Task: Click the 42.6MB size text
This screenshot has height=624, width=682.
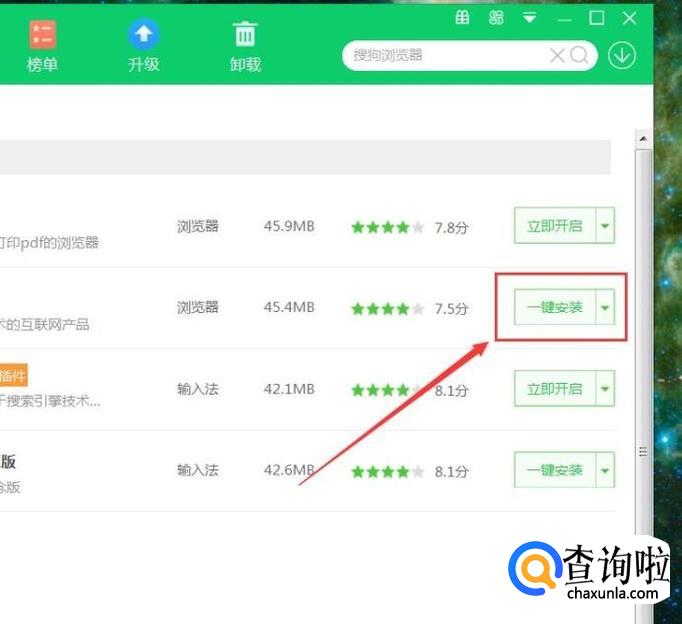Action: [x=289, y=470]
